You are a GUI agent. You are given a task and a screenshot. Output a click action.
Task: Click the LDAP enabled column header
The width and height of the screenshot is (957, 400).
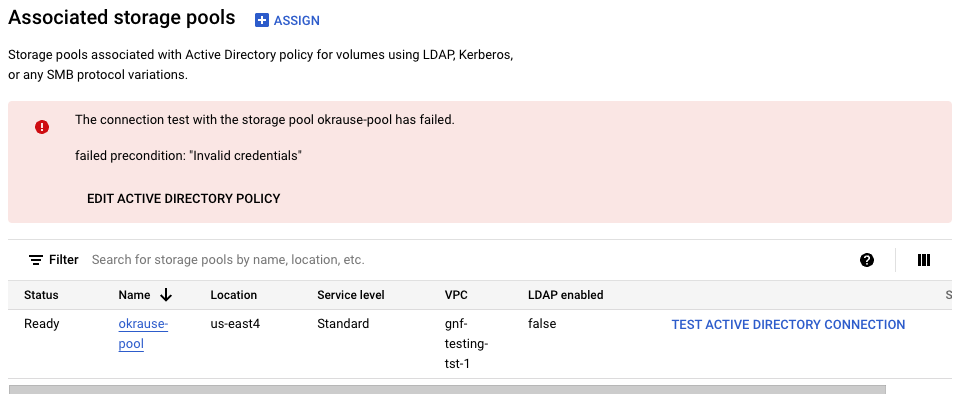565,295
